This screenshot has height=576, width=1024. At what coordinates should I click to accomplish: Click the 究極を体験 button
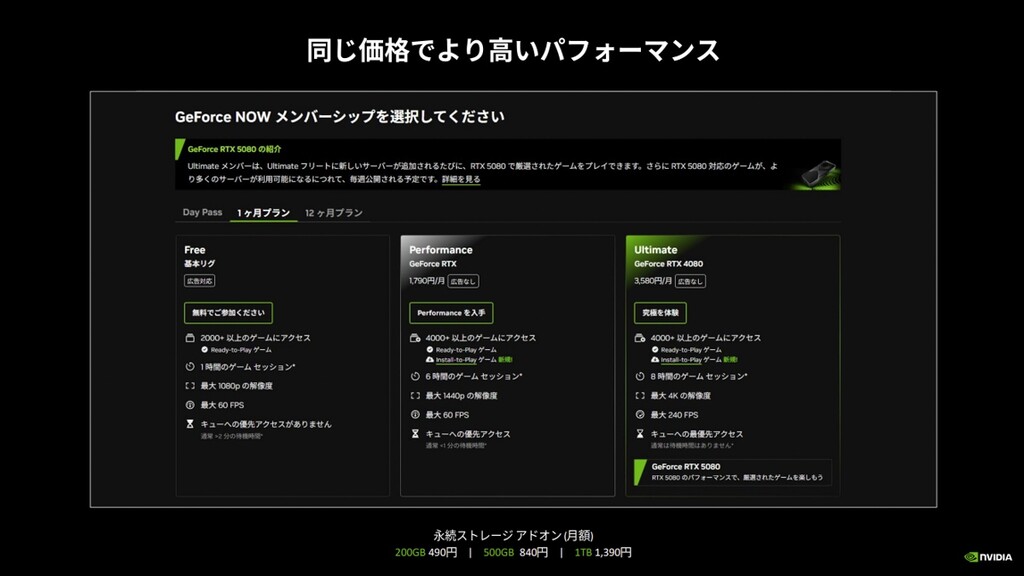click(x=660, y=313)
